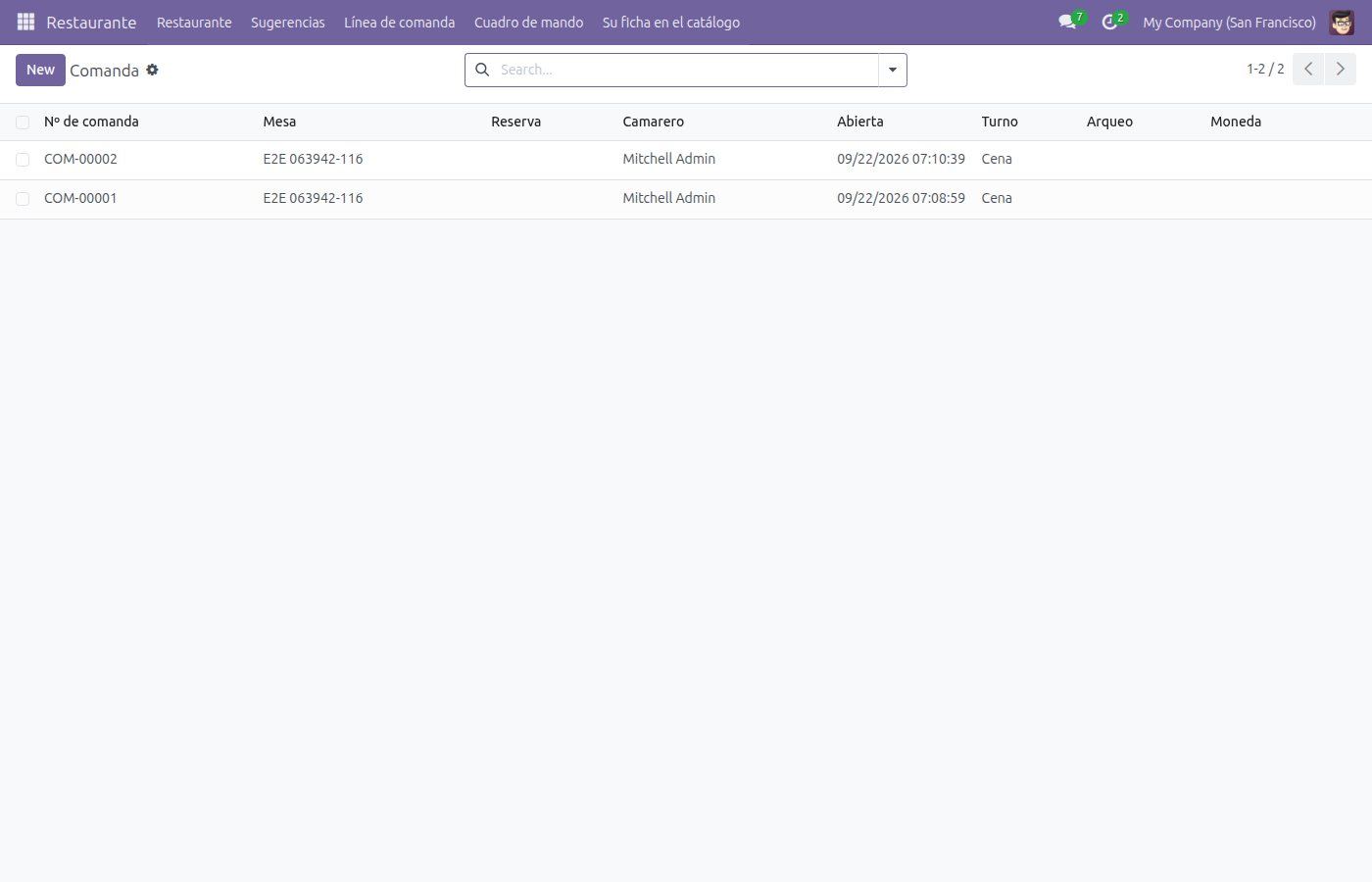
Task: Expand the search filters dropdown arrow
Action: [893, 70]
